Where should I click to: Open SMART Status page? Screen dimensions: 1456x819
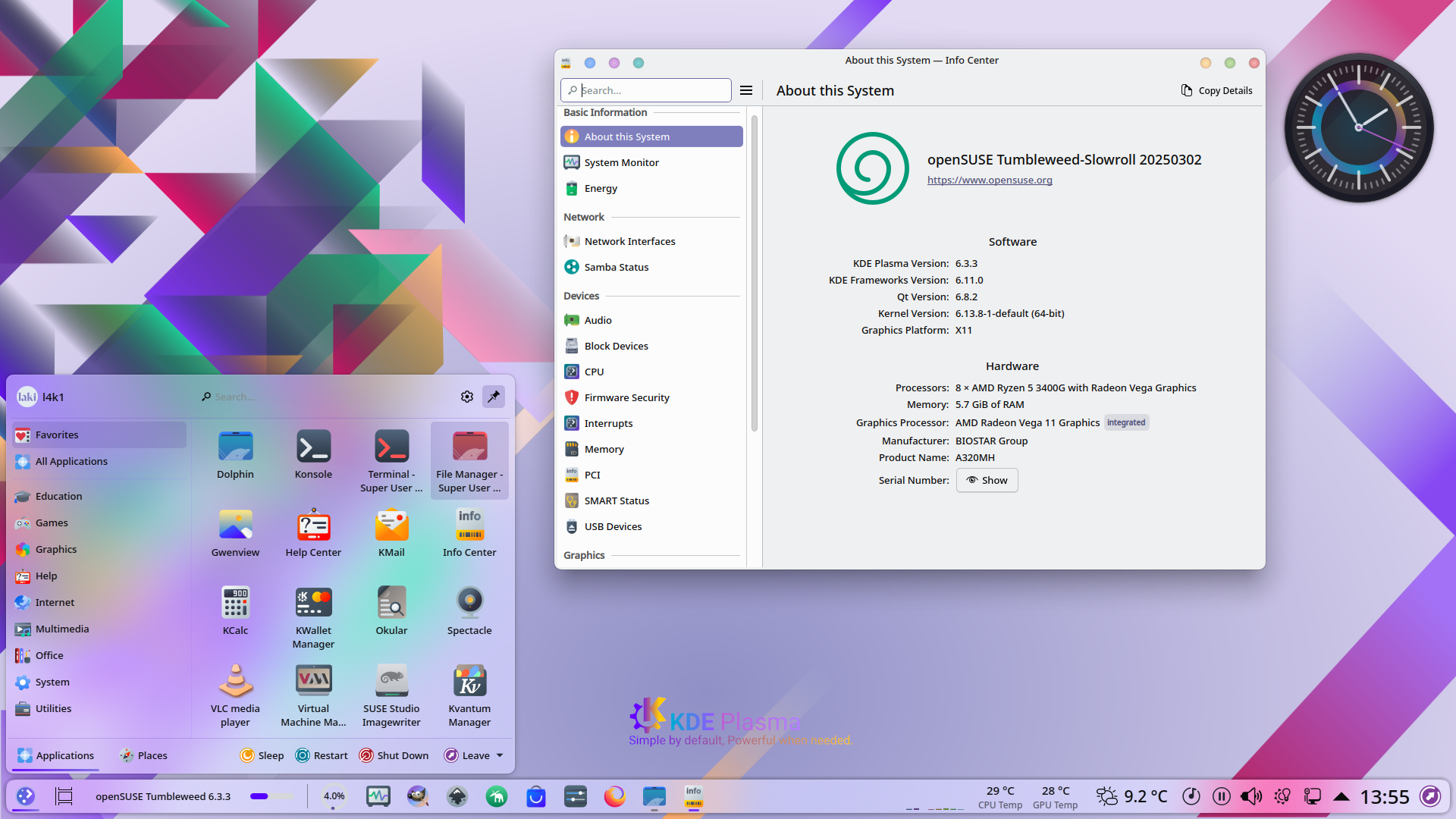tap(651, 500)
